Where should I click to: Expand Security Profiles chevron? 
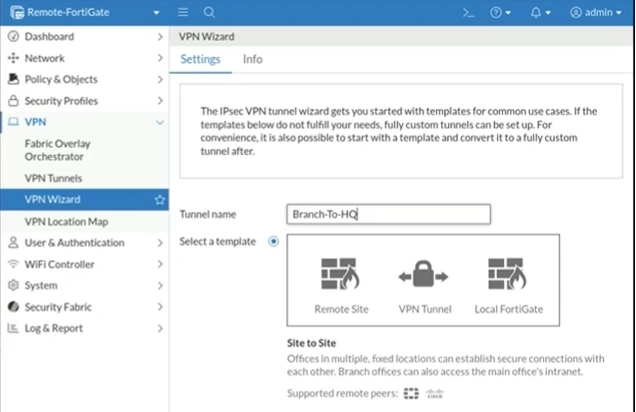click(x=160, y=101)
